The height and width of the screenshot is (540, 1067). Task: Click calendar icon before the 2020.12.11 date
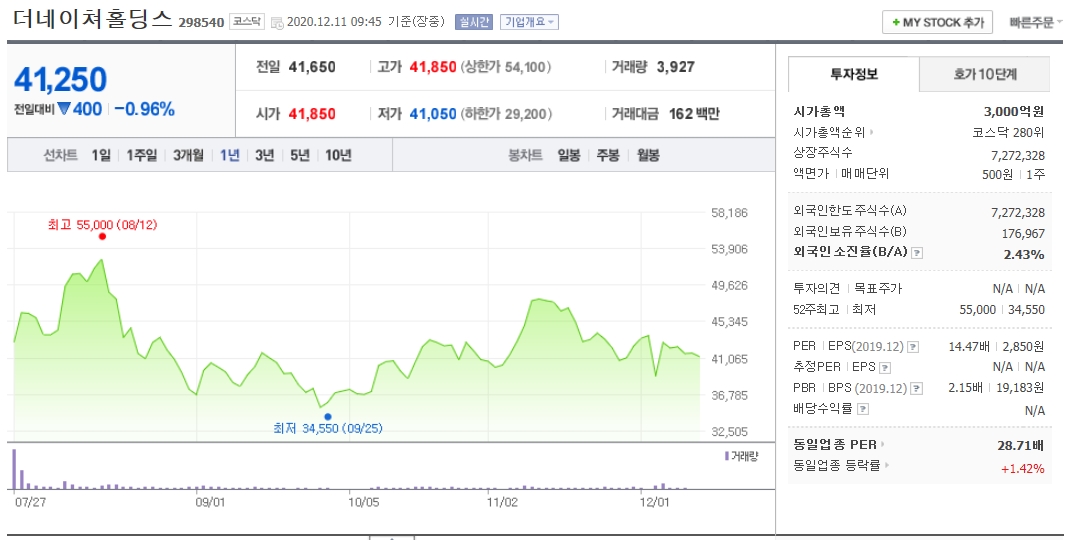[x=277, y=22]
